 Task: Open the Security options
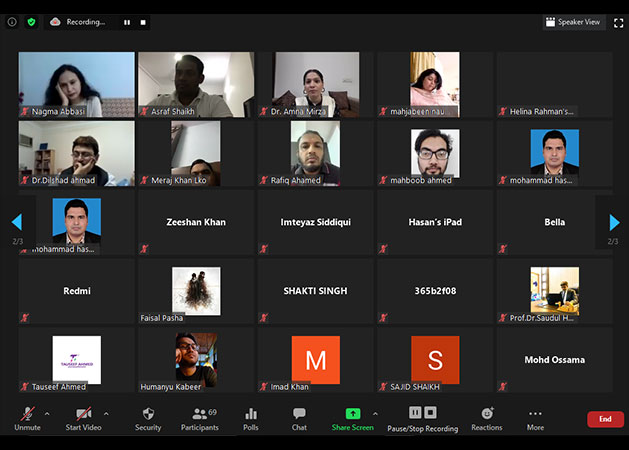pyautogui.click(x=148, y=418)
